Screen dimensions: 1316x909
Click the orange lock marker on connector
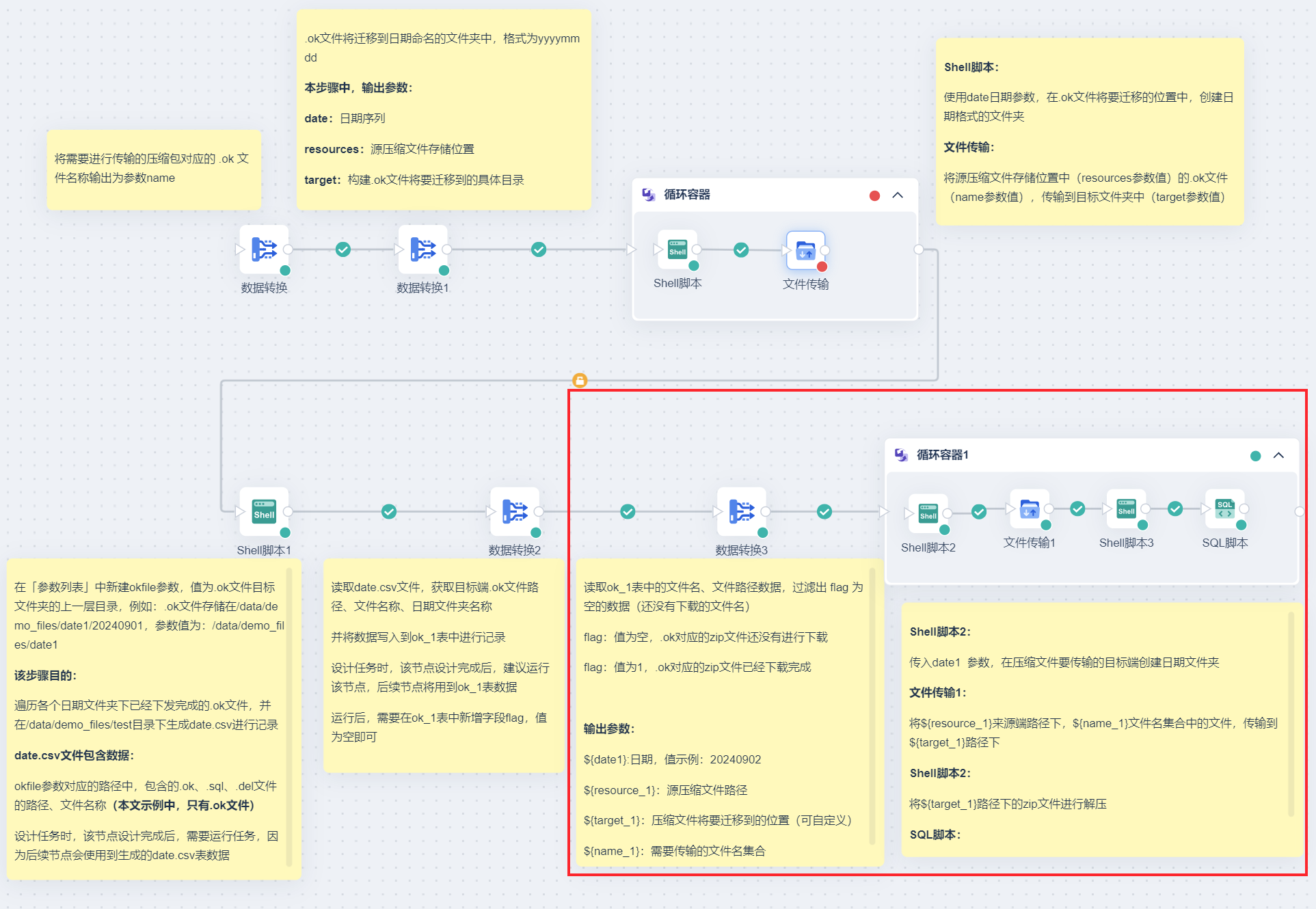click(x=580, y=381)
